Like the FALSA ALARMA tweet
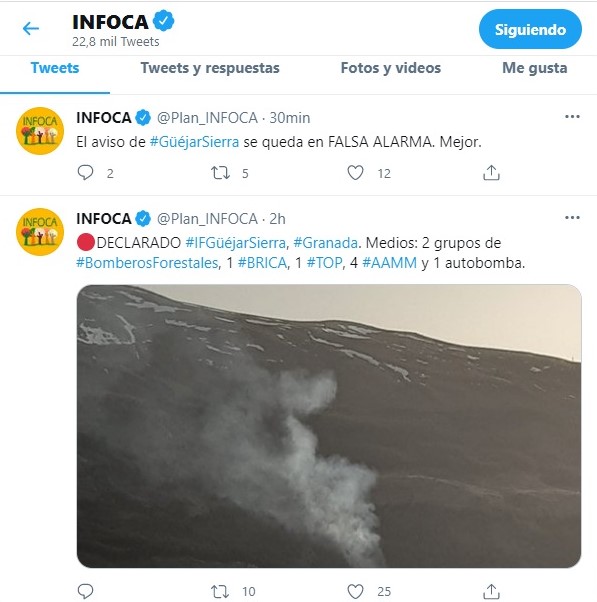 coord(356,173)
